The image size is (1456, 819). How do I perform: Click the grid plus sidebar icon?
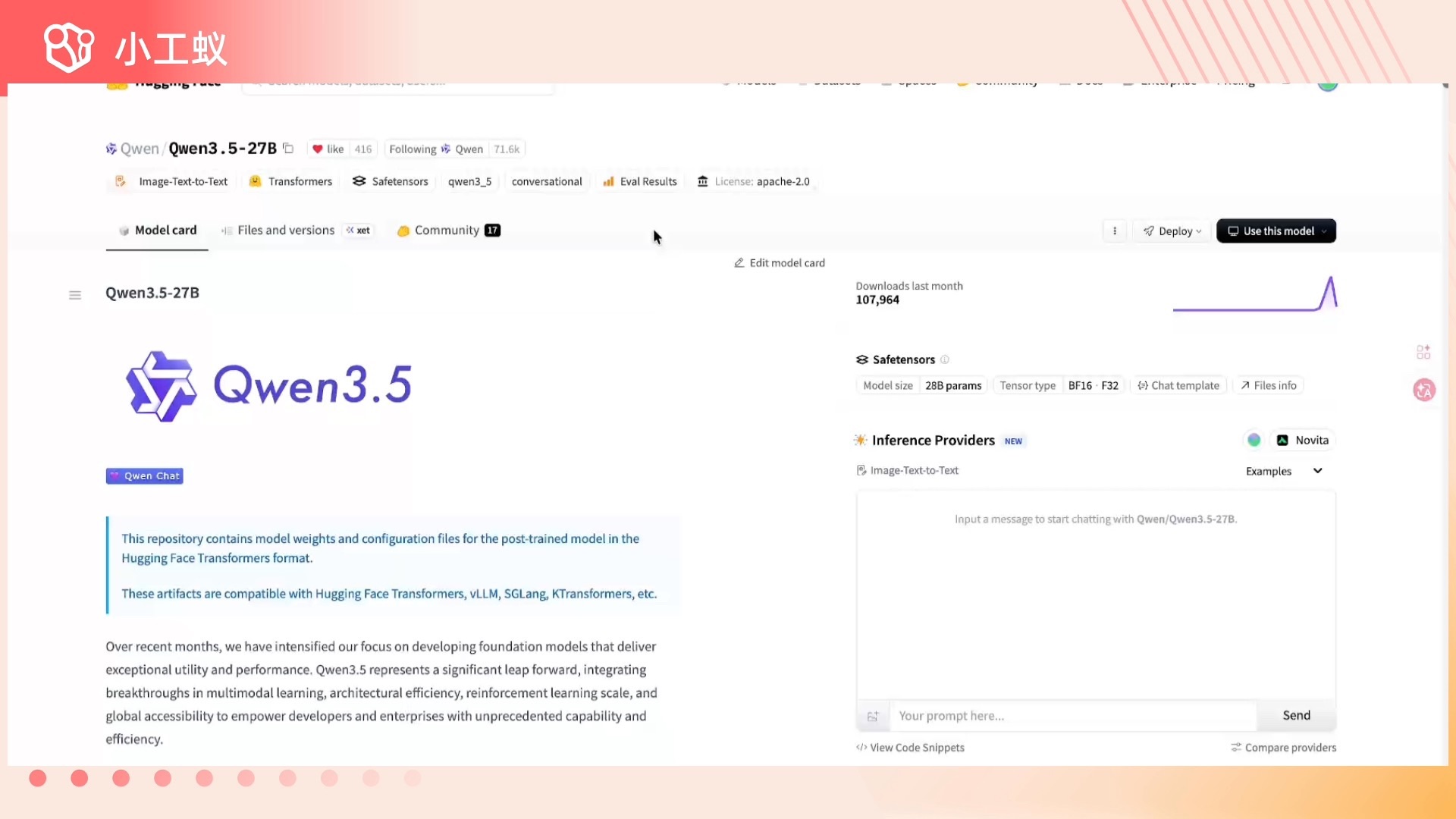(x=1423, y=352)
